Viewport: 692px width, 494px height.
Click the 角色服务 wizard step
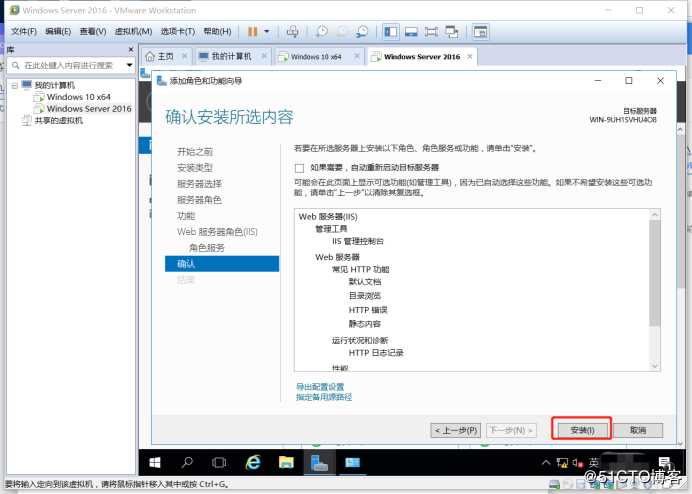tap(207, 248)
